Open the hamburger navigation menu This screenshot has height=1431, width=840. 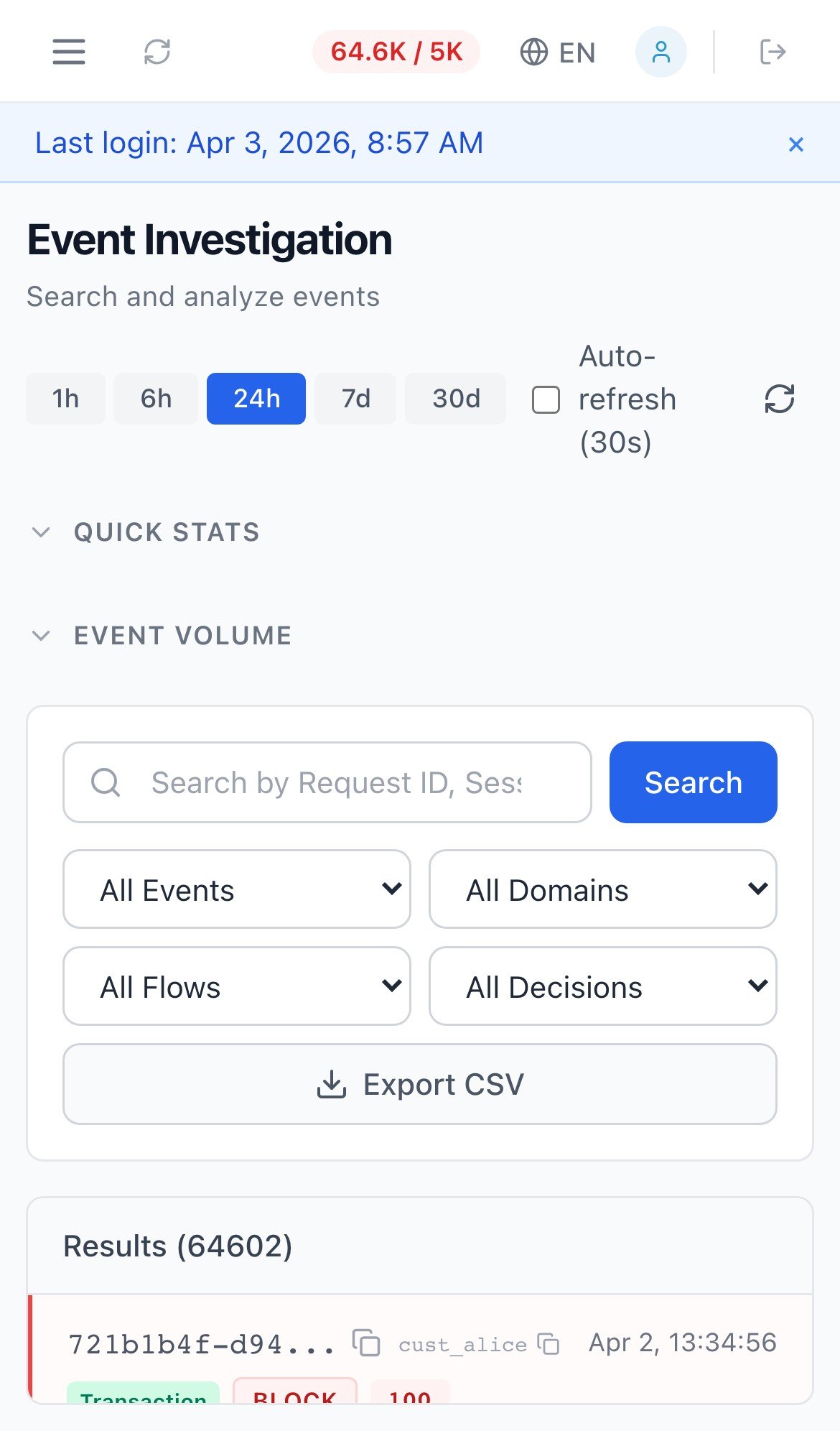click(x=68, y=52)
